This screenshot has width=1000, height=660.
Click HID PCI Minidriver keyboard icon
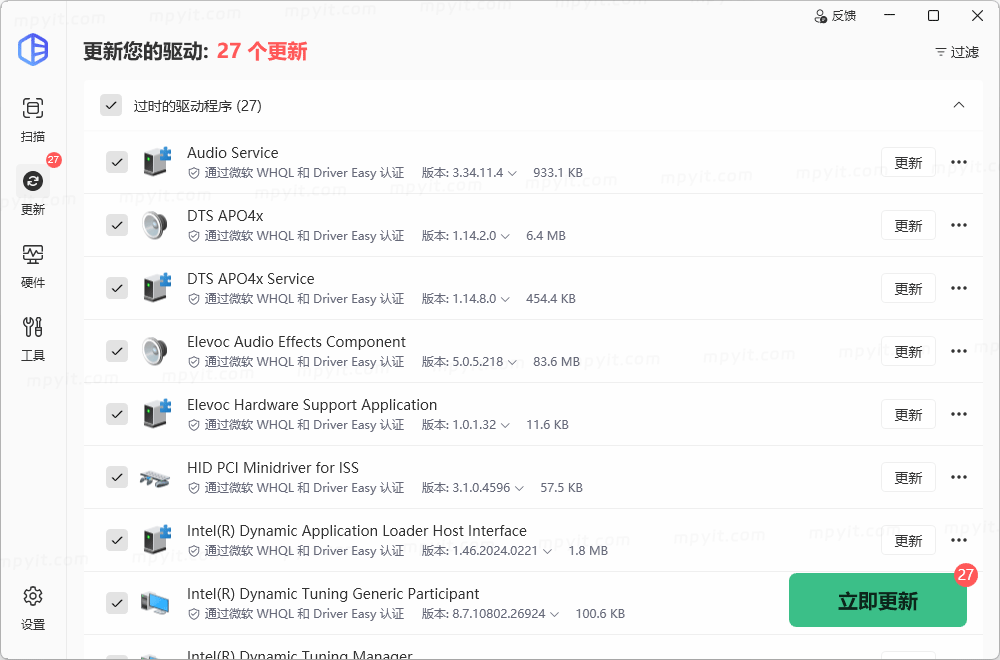(155, 478)
